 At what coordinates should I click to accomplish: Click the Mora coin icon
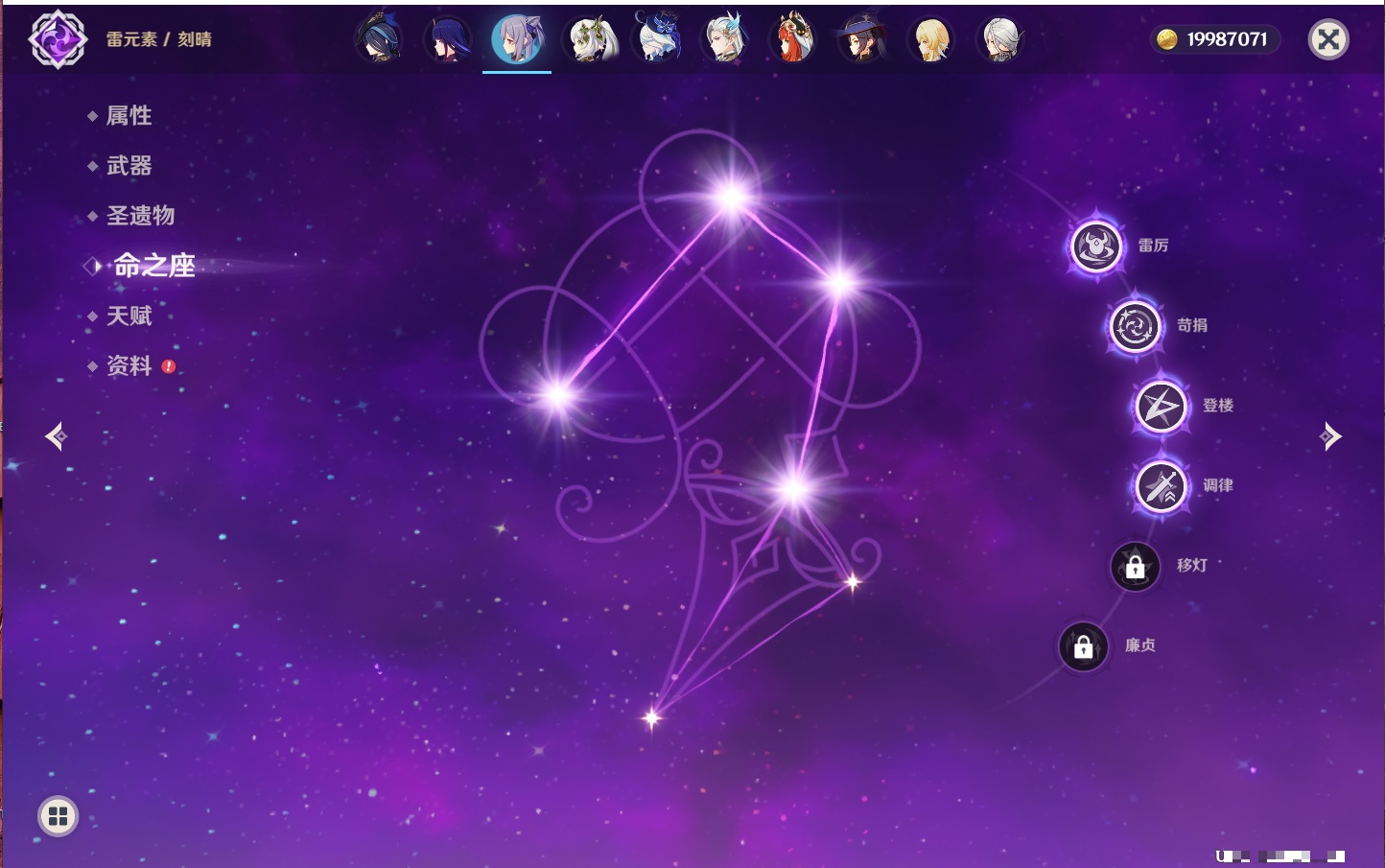1167,39
